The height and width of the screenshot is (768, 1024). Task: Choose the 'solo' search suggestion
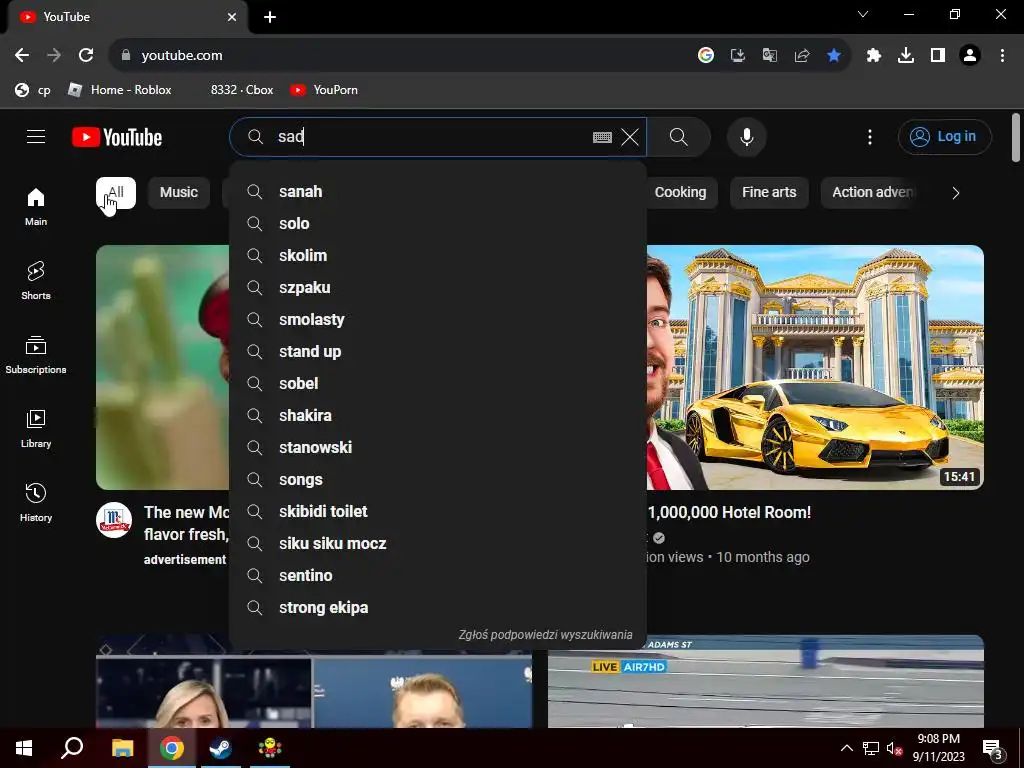pyautogui.click(x=438, y=223)
